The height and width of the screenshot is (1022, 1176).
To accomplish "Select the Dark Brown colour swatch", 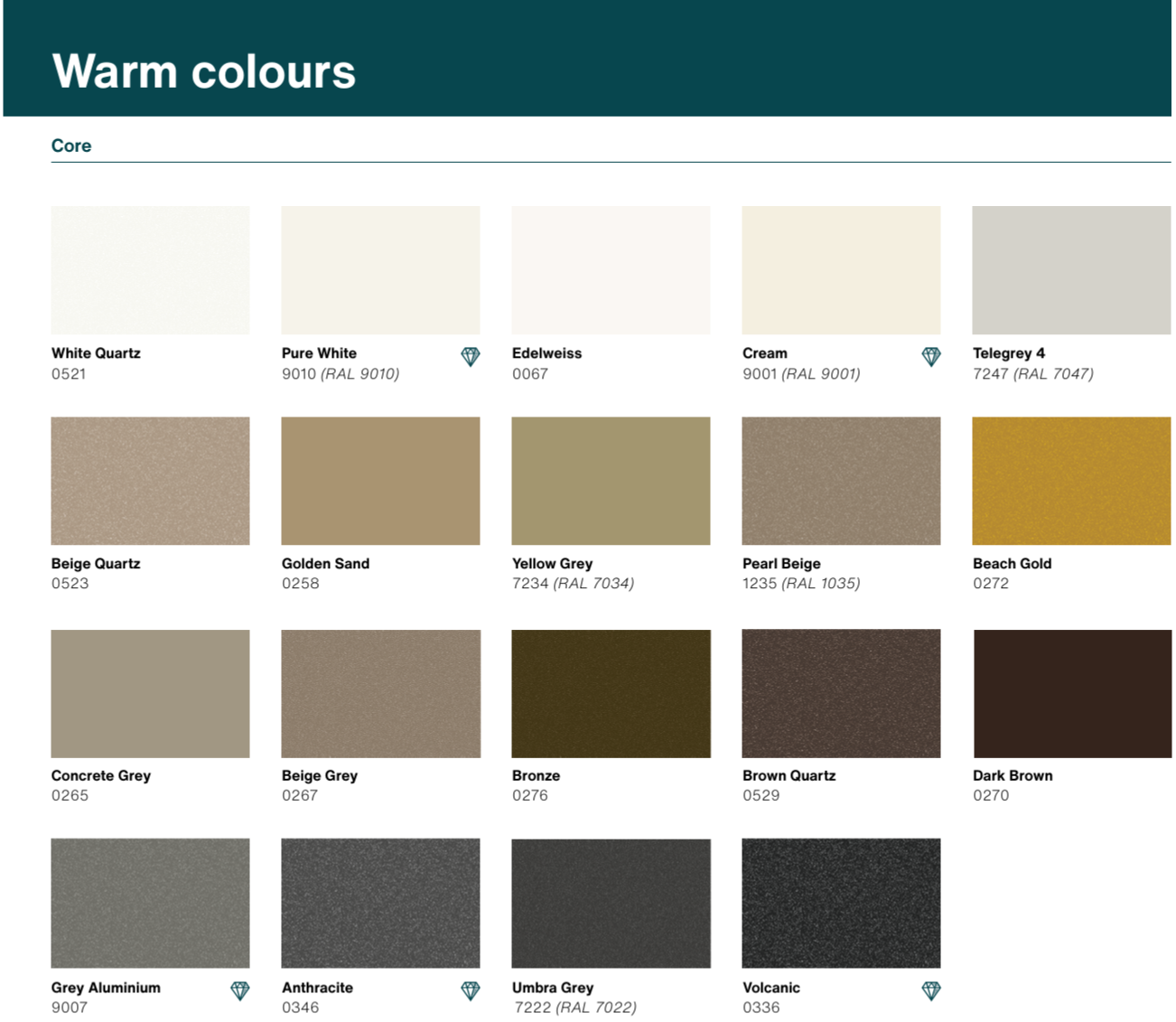I will tap(1071, 693).
